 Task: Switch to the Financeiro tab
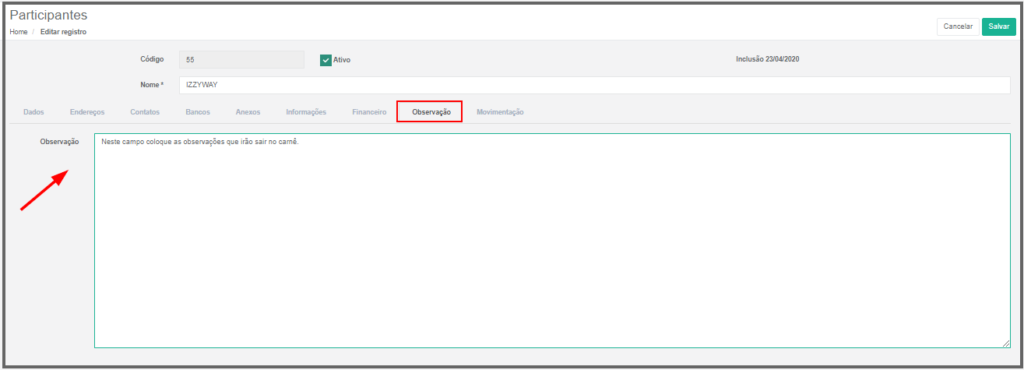point(369,112)
